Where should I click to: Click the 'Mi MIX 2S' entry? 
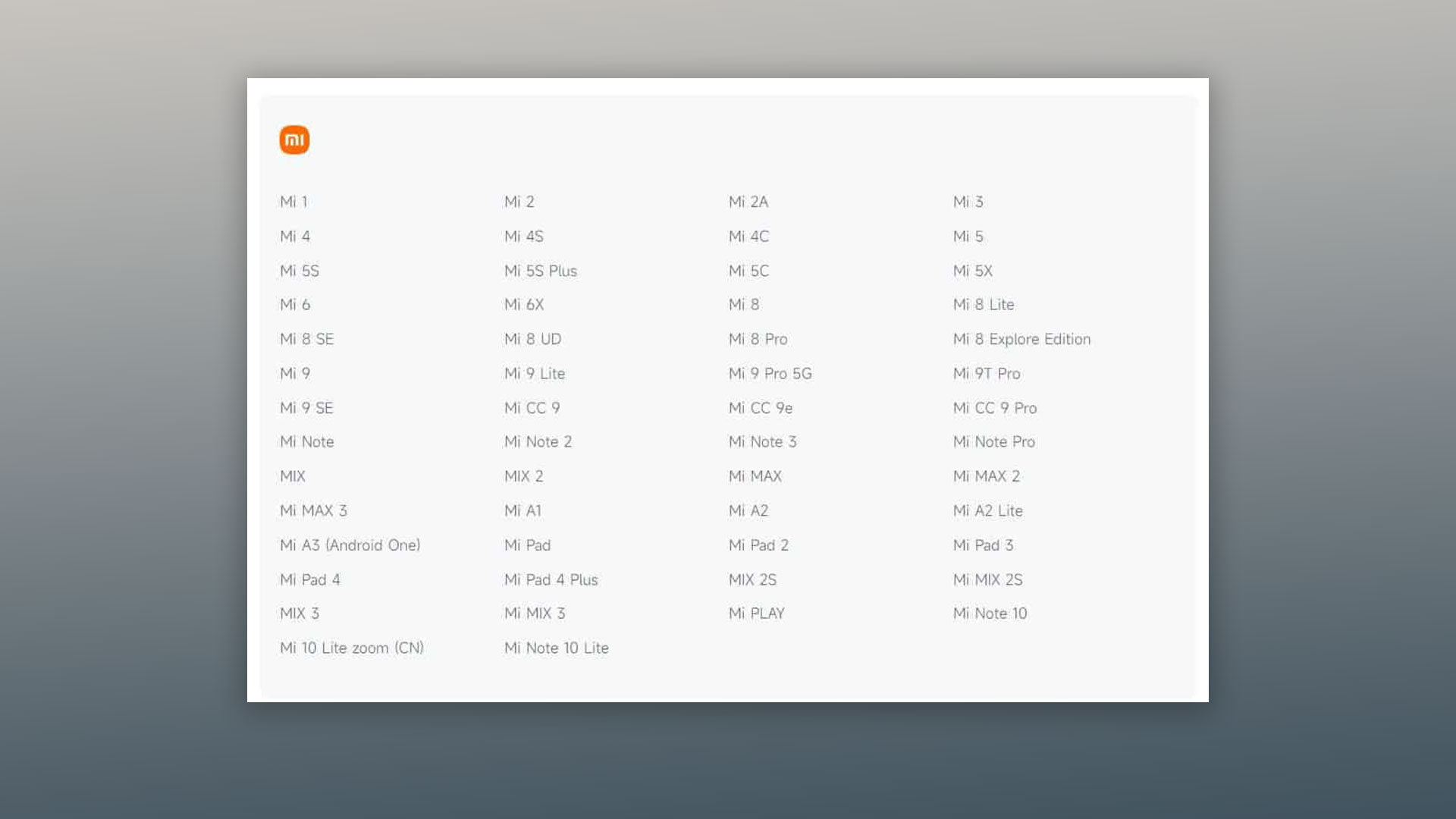point(988,580)
